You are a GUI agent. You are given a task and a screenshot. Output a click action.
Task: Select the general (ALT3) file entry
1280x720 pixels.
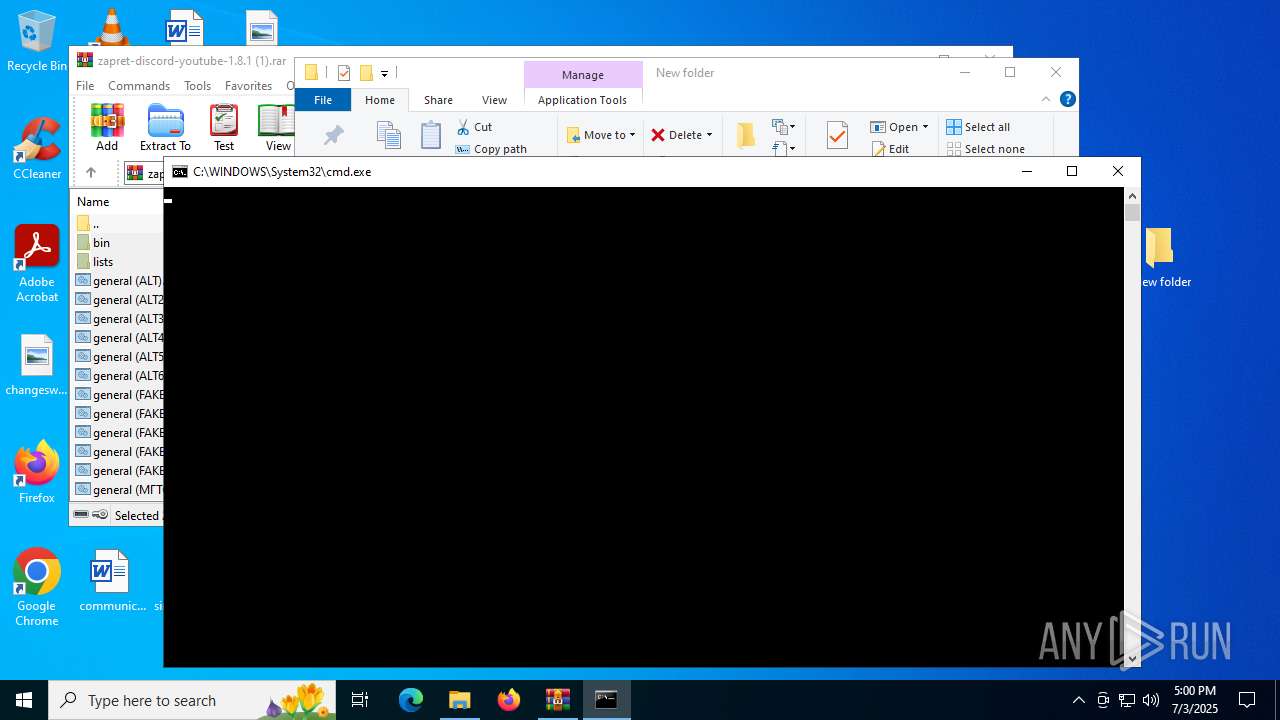118,318
